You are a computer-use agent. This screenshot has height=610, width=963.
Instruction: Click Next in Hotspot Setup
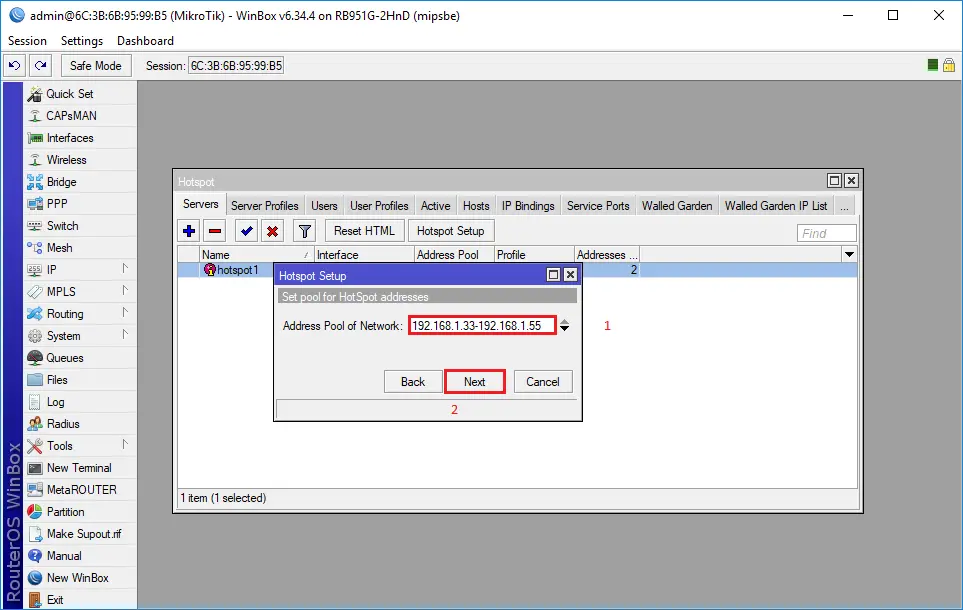click(475, 381)
